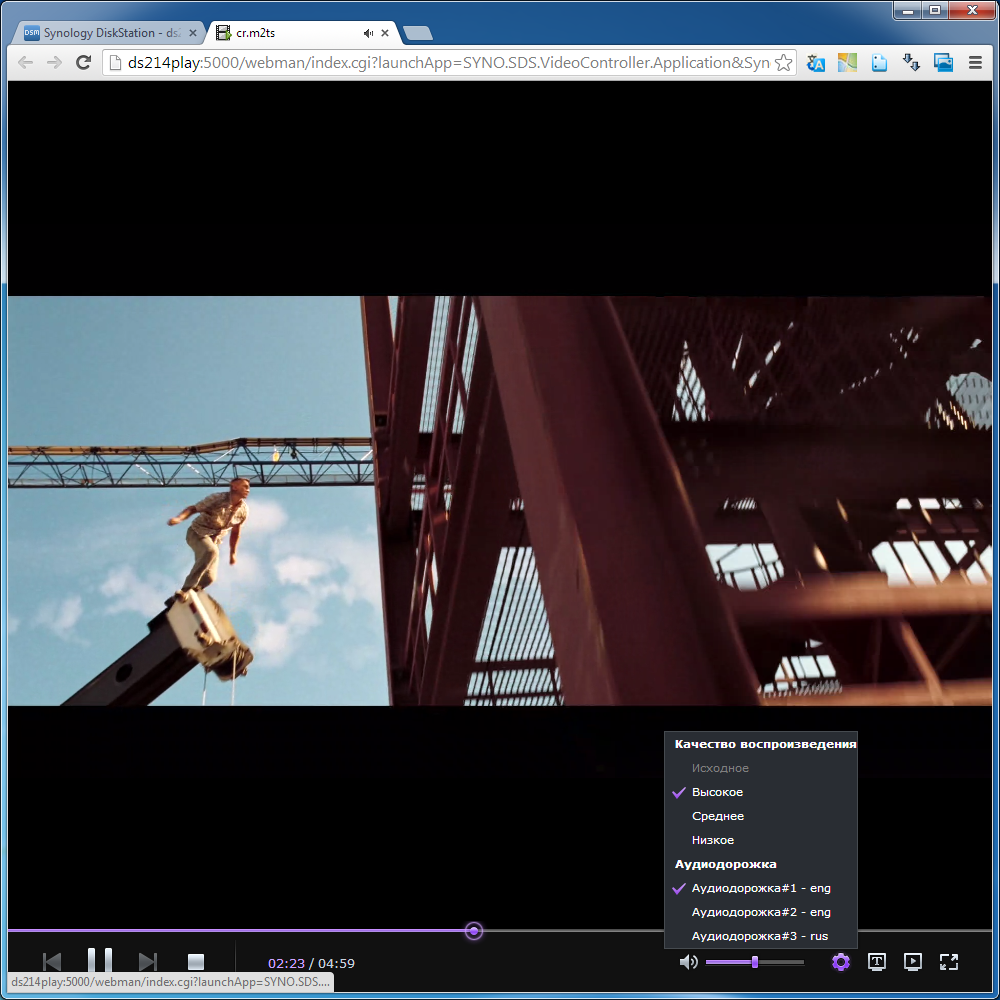The width and height of the screenshot is (1000, 1000).
Task: Open the translate extension icon
Action: click(815, 62)
